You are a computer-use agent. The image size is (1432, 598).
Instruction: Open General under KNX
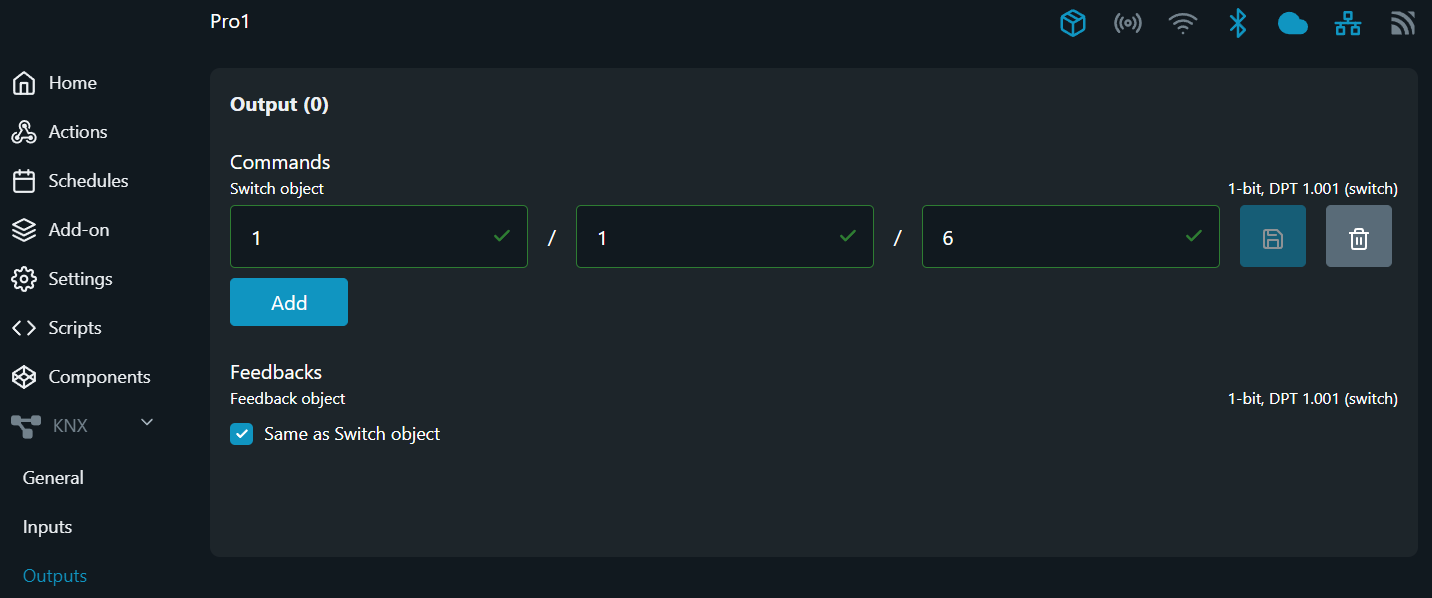click(x=54, y=478)
